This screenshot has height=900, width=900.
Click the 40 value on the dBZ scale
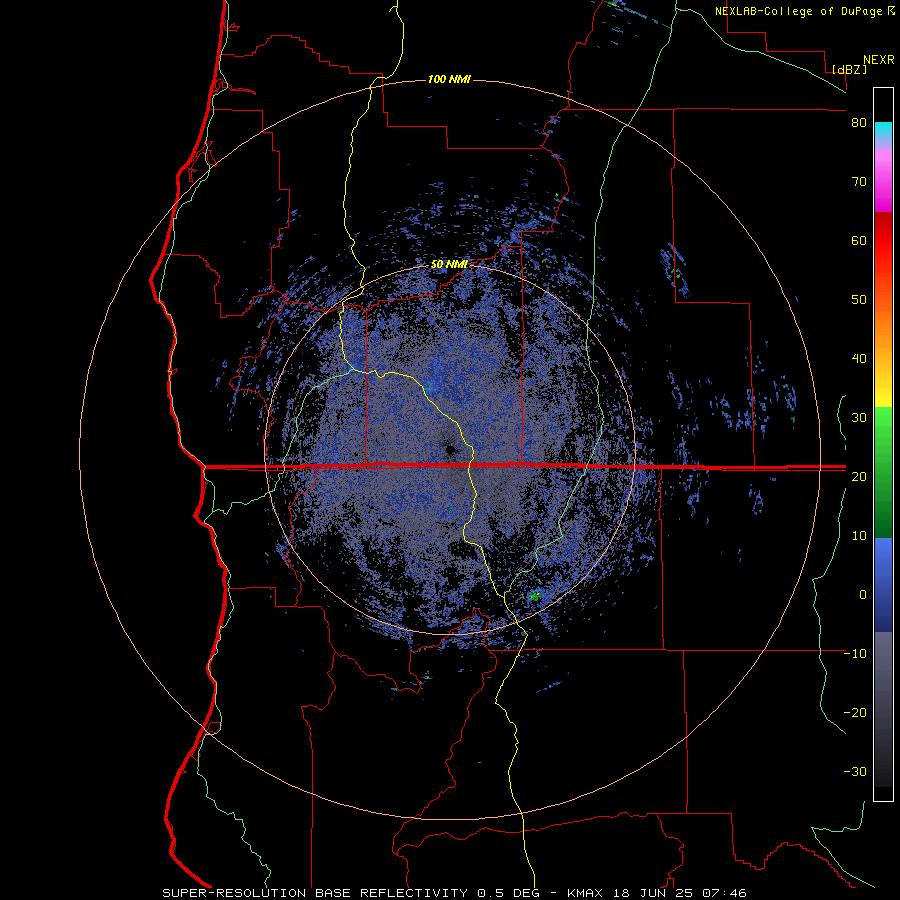(859, 359)
